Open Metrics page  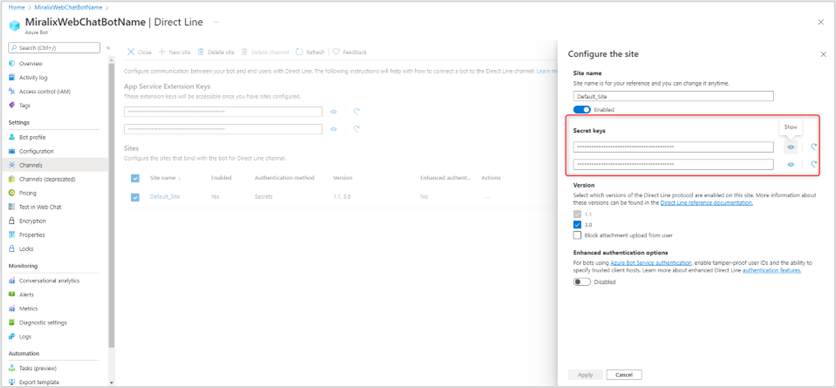28,308
